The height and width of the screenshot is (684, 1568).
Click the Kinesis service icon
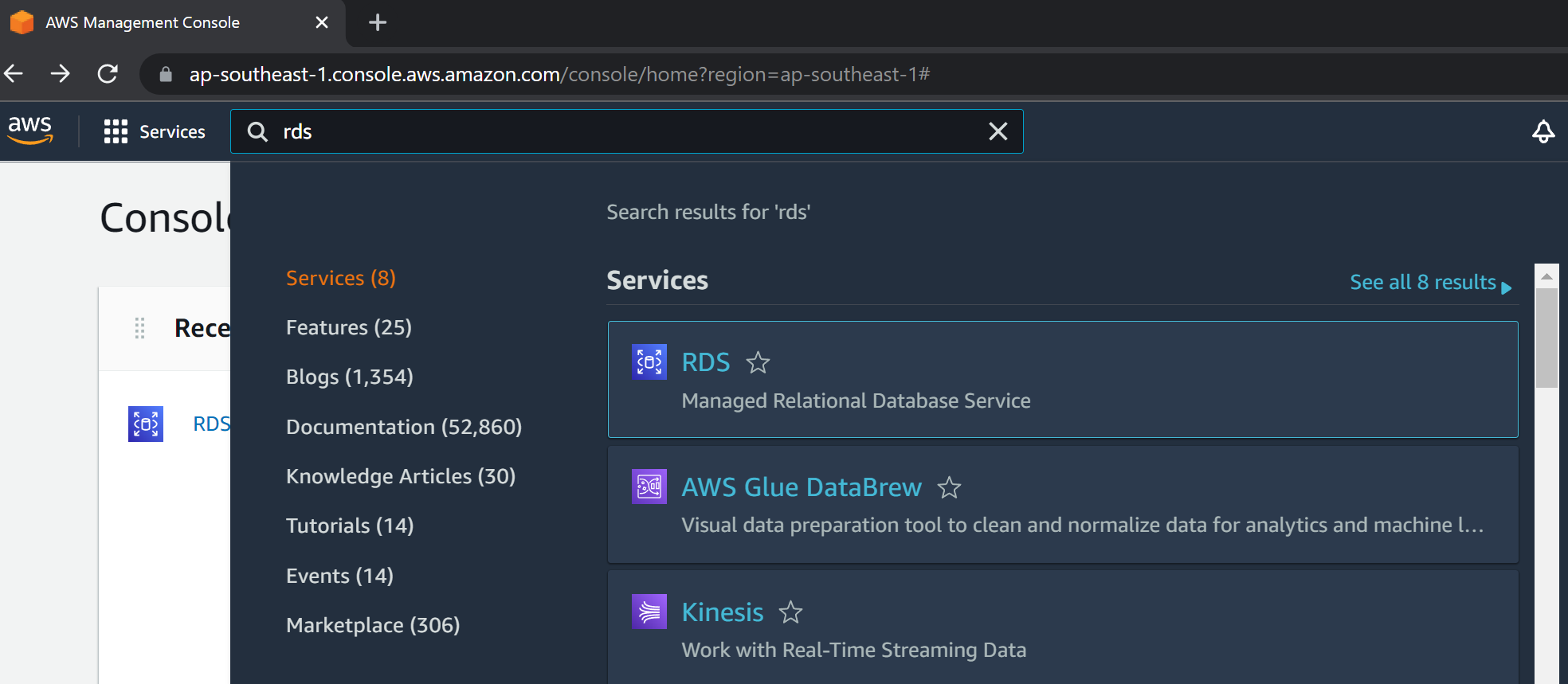pyautogui.click(x=649, y=612)
